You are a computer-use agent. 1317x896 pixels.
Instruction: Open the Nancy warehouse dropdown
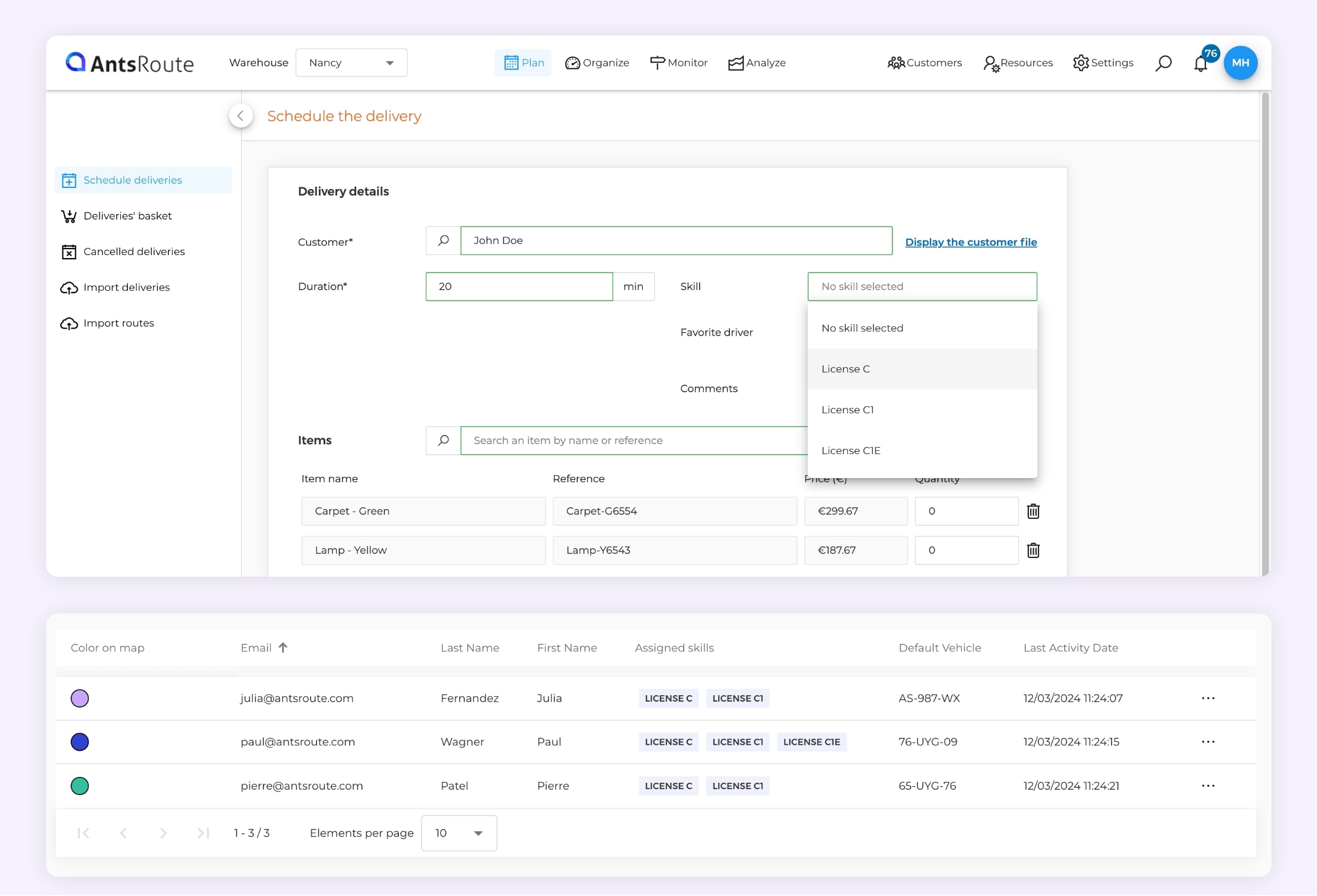(x=351, y=63)
